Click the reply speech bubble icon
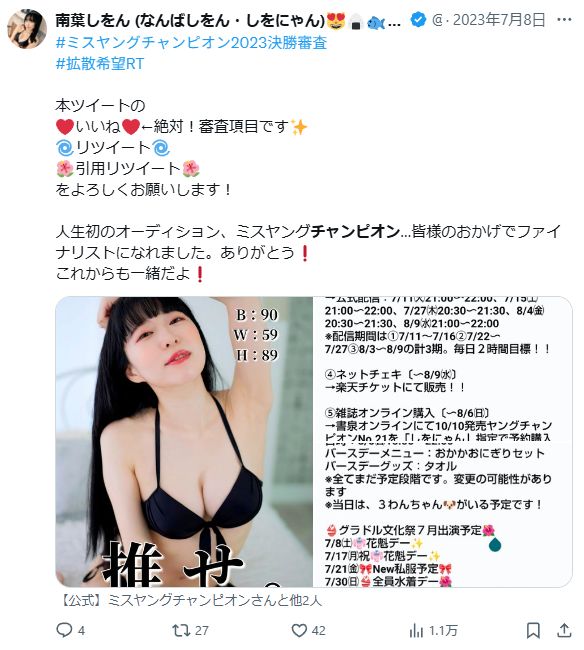Screen dimensions: 584x650 click(64, 630)
